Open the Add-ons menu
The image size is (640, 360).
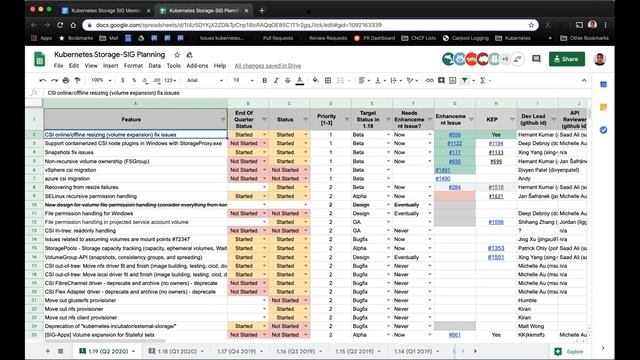coord(197,66)
